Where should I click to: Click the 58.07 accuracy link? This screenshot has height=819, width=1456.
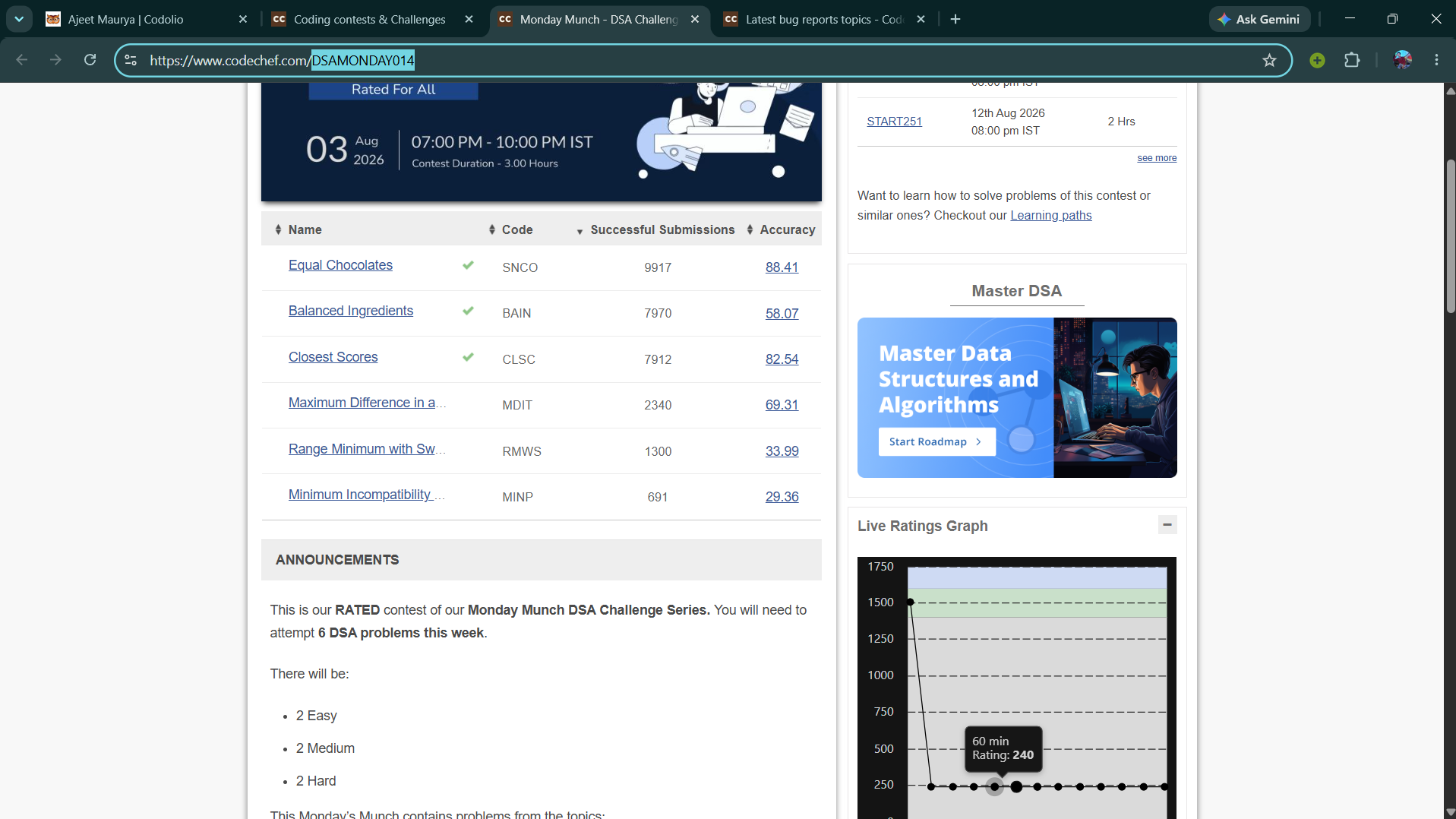coord(782,313)
